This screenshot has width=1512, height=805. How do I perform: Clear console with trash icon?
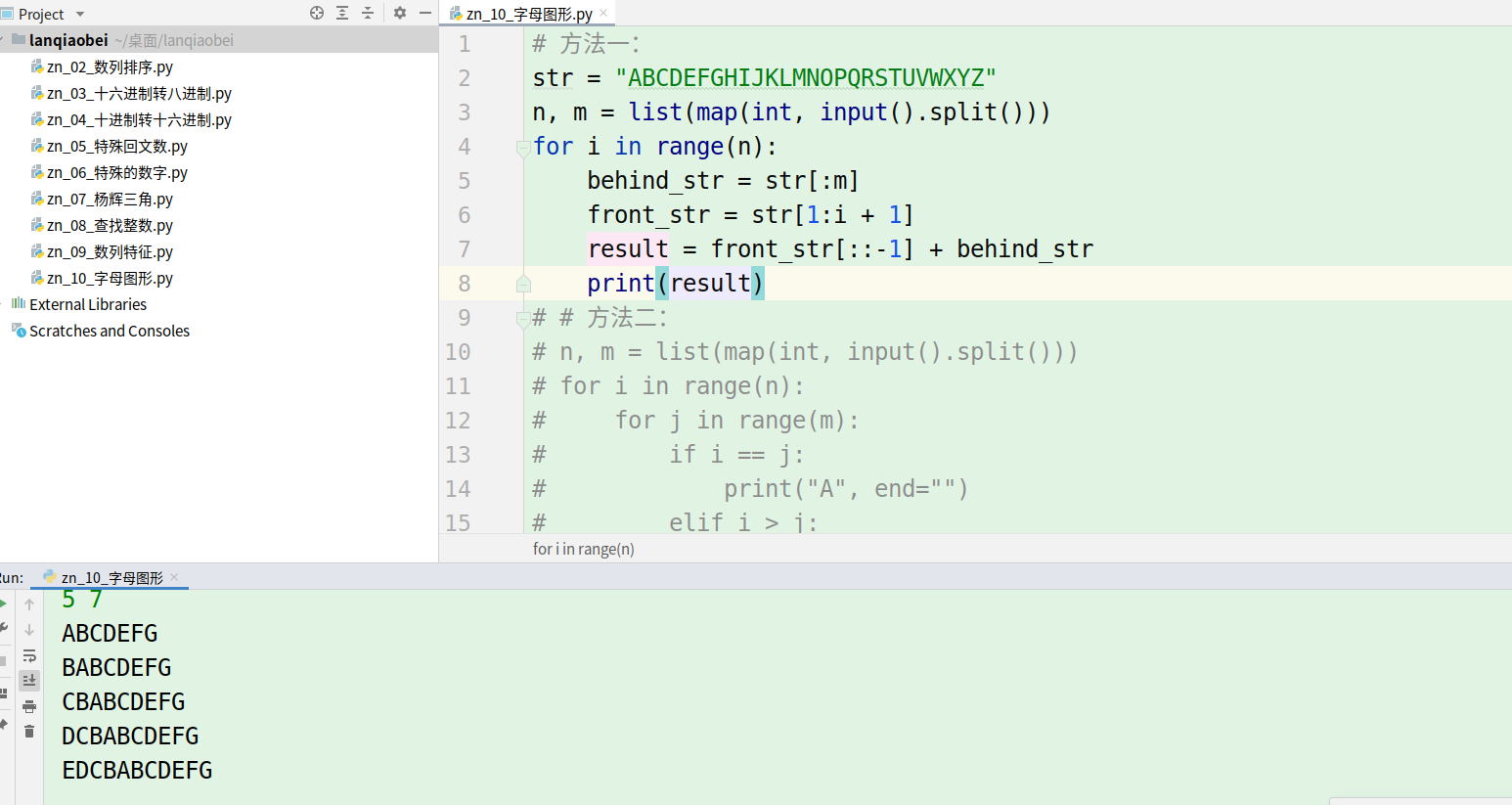click(x=29, y=732)
